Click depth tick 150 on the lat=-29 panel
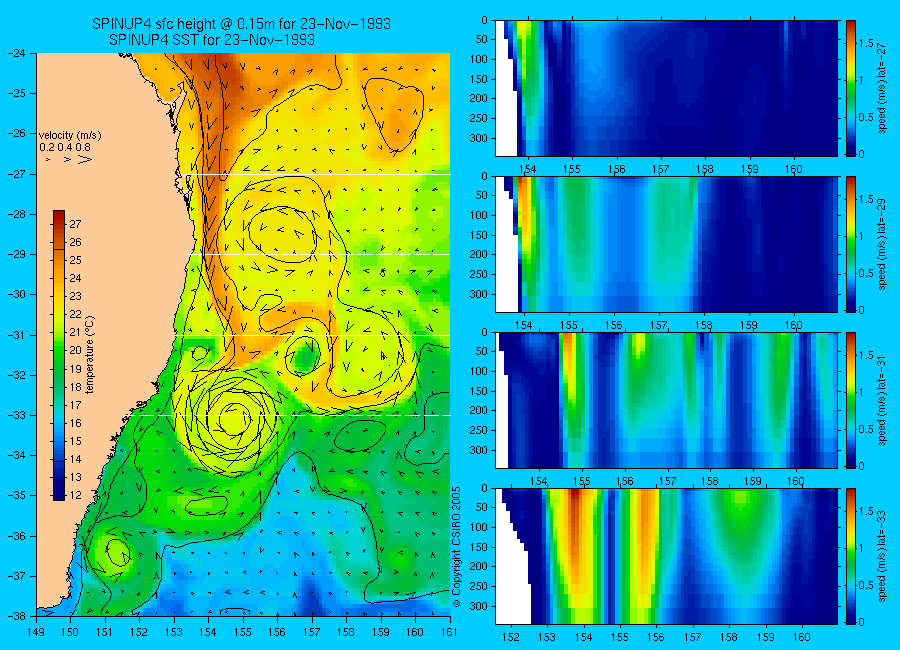Screen dimensions: 900x650 (x=478, y=235)
